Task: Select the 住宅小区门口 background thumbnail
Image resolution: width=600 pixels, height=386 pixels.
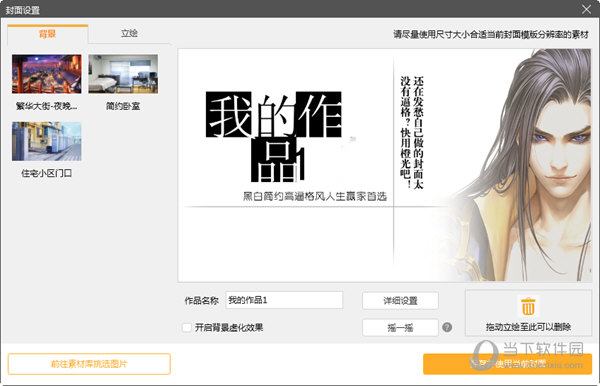Action: click(x=47, y=141)
